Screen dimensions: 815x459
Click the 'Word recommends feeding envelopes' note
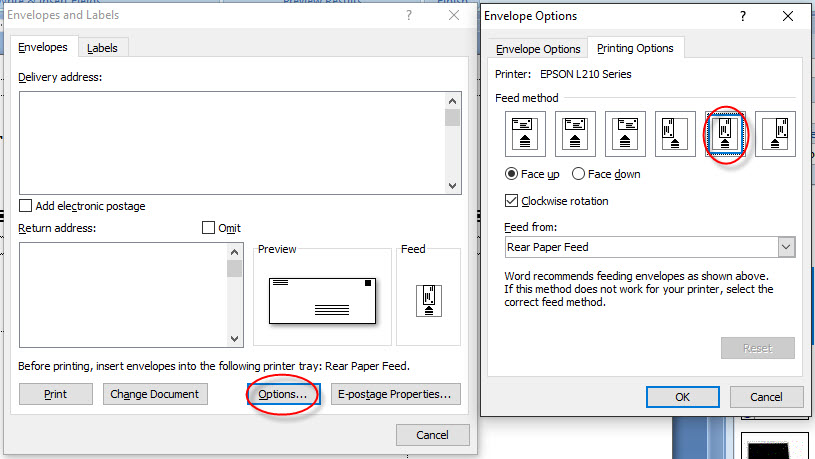pos(639,289)
